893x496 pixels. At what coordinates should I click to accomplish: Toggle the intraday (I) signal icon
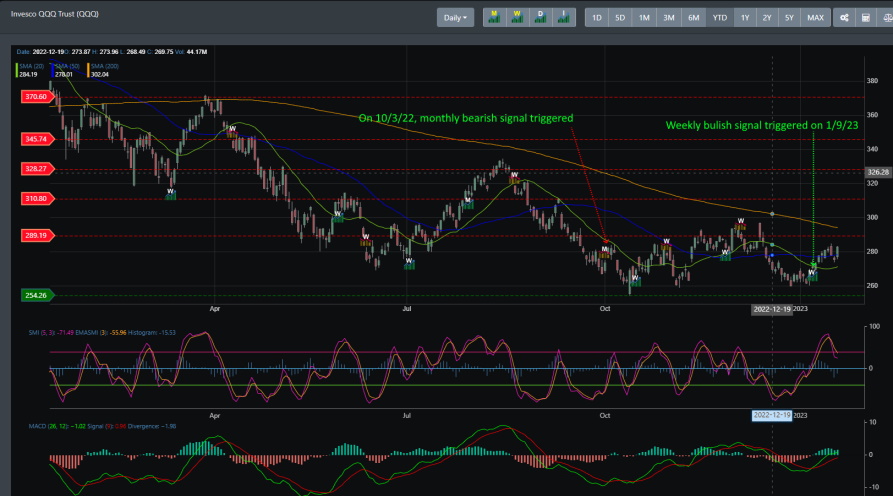tap(564, 18)
